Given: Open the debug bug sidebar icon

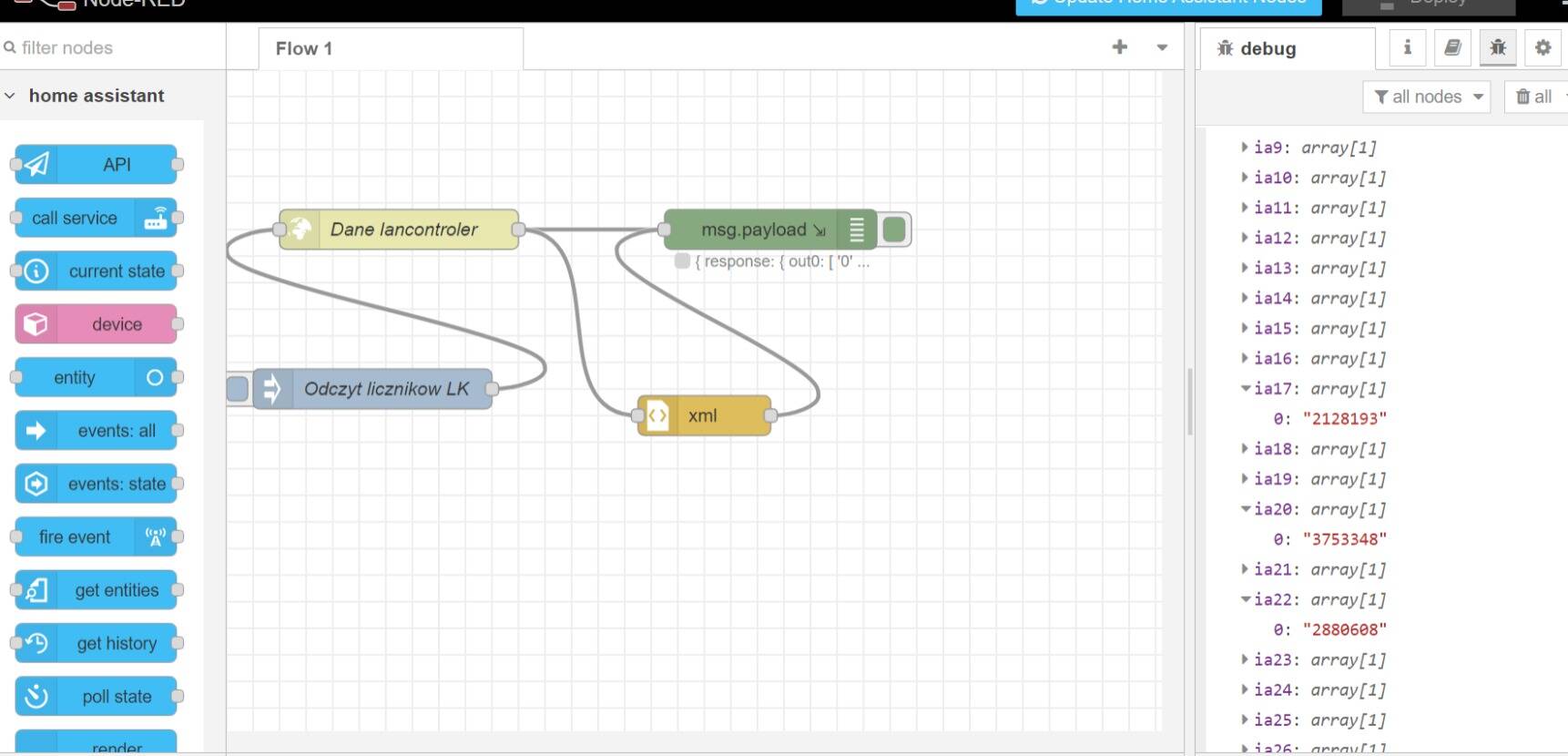Looking at the screenshot, I should coord(1498,47).
